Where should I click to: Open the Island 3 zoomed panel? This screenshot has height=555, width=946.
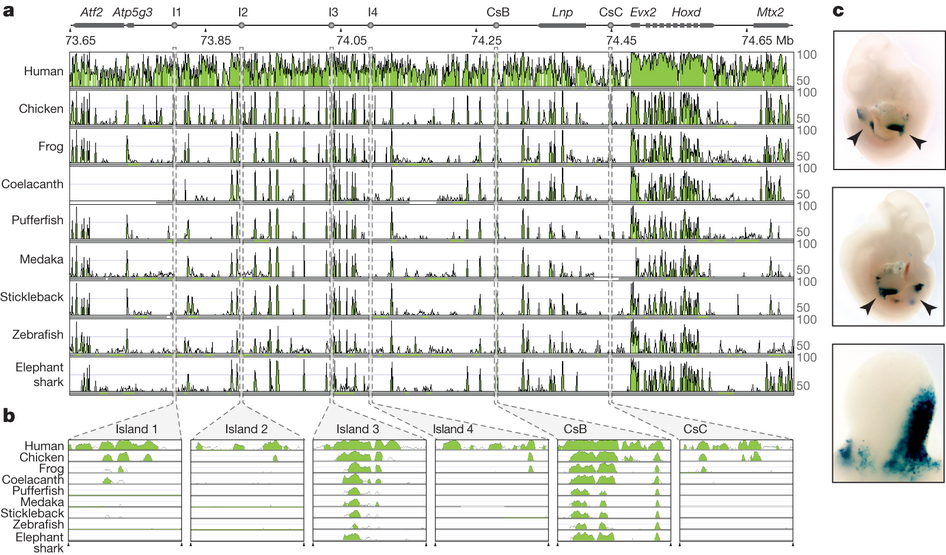click(x=369, y=491)
